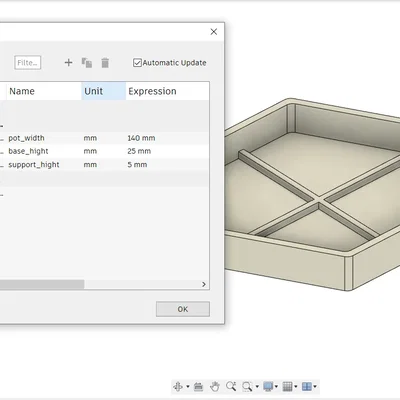Select the pot_width parameter row
Screen dimensions: 400x400
click(x=105, y=138)
